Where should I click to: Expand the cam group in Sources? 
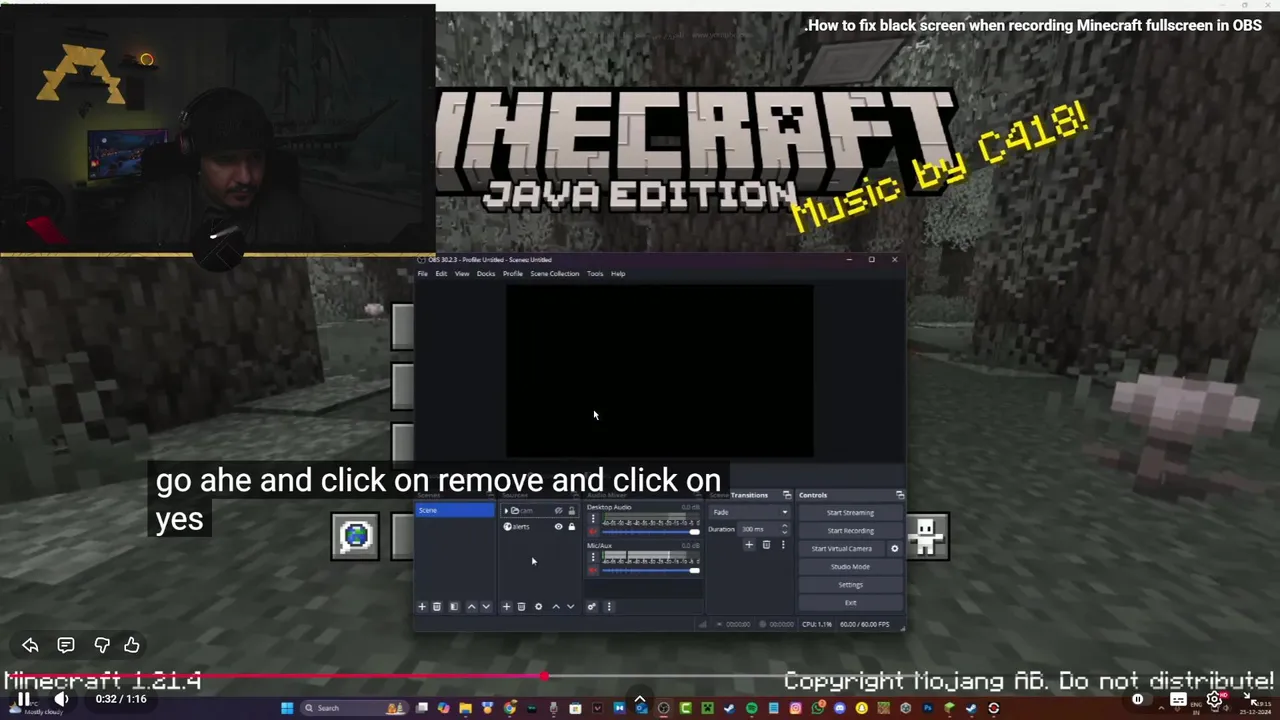pos(506,511)
